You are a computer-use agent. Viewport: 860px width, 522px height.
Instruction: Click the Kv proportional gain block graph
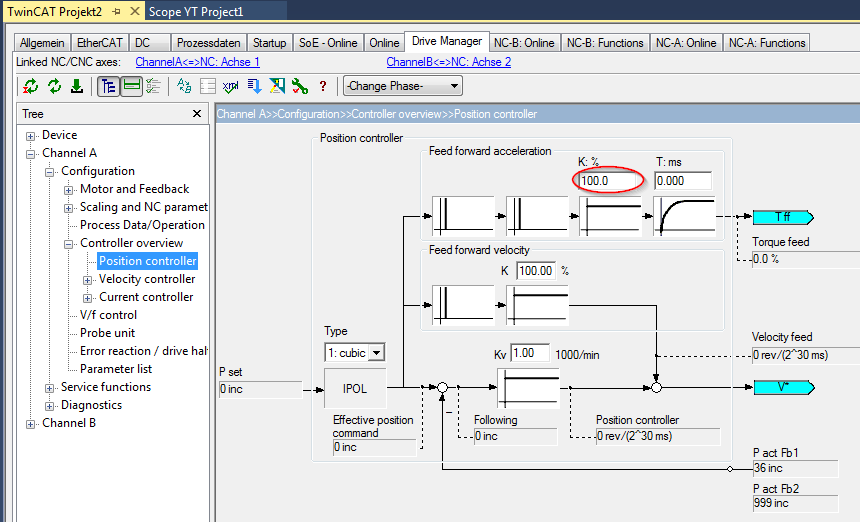point(528,388)
